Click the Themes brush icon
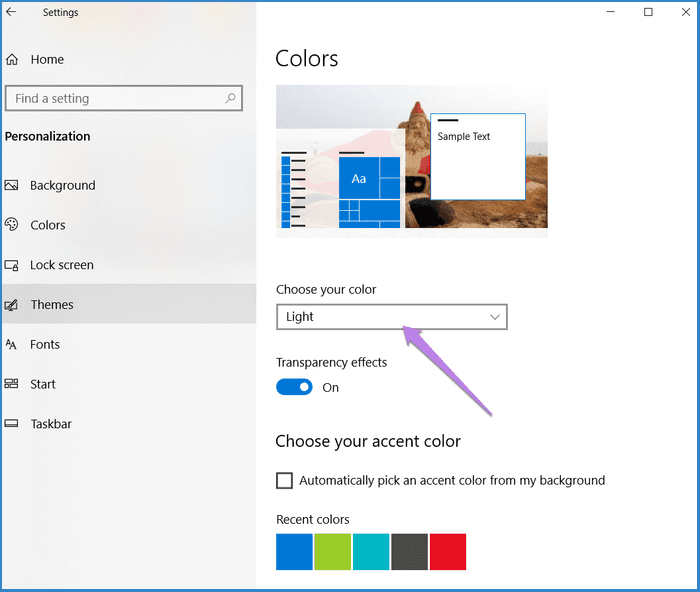Image resolution: width=700 pixels, height=592 pixels. tap(12, 305)
